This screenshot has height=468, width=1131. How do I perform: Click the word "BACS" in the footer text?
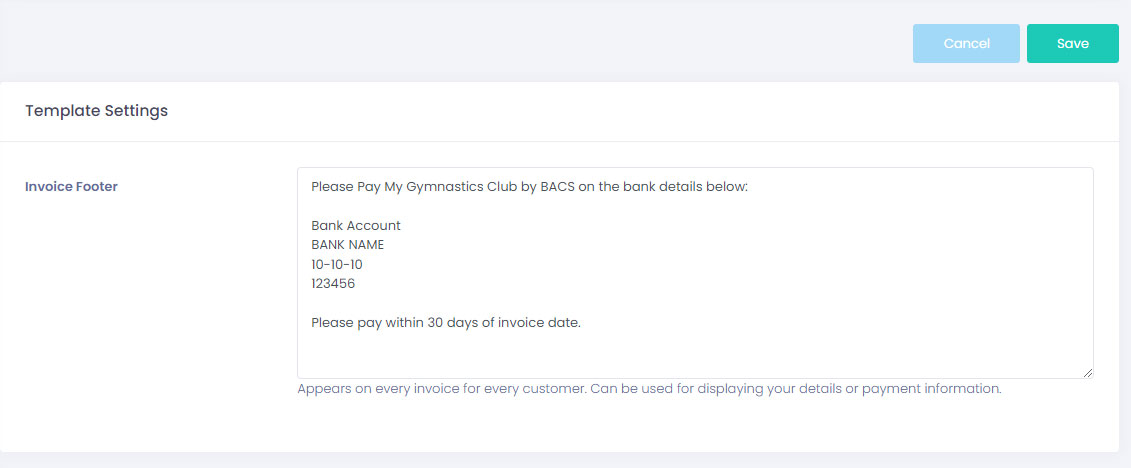[x=559, y=186]
